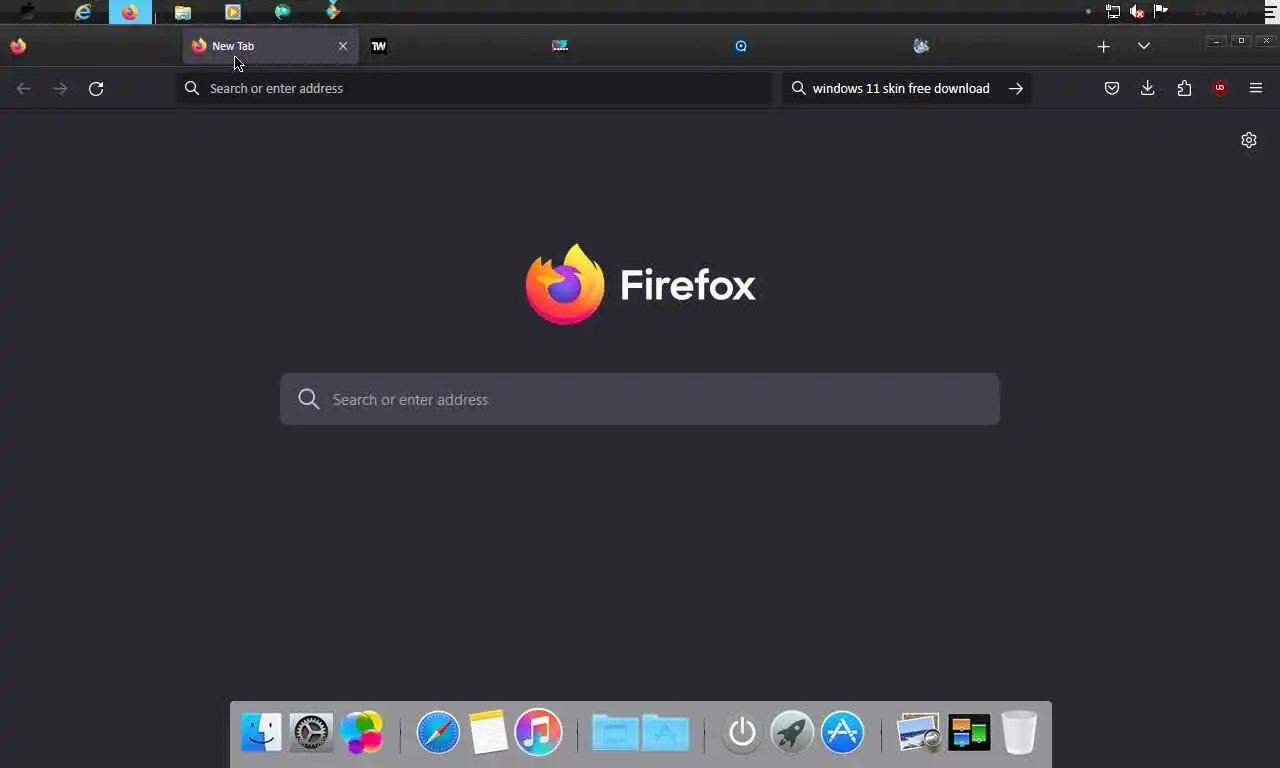Open System Preferences from the dock
The height and width of the screenshot is (768, 1280).
pos(311,733)
